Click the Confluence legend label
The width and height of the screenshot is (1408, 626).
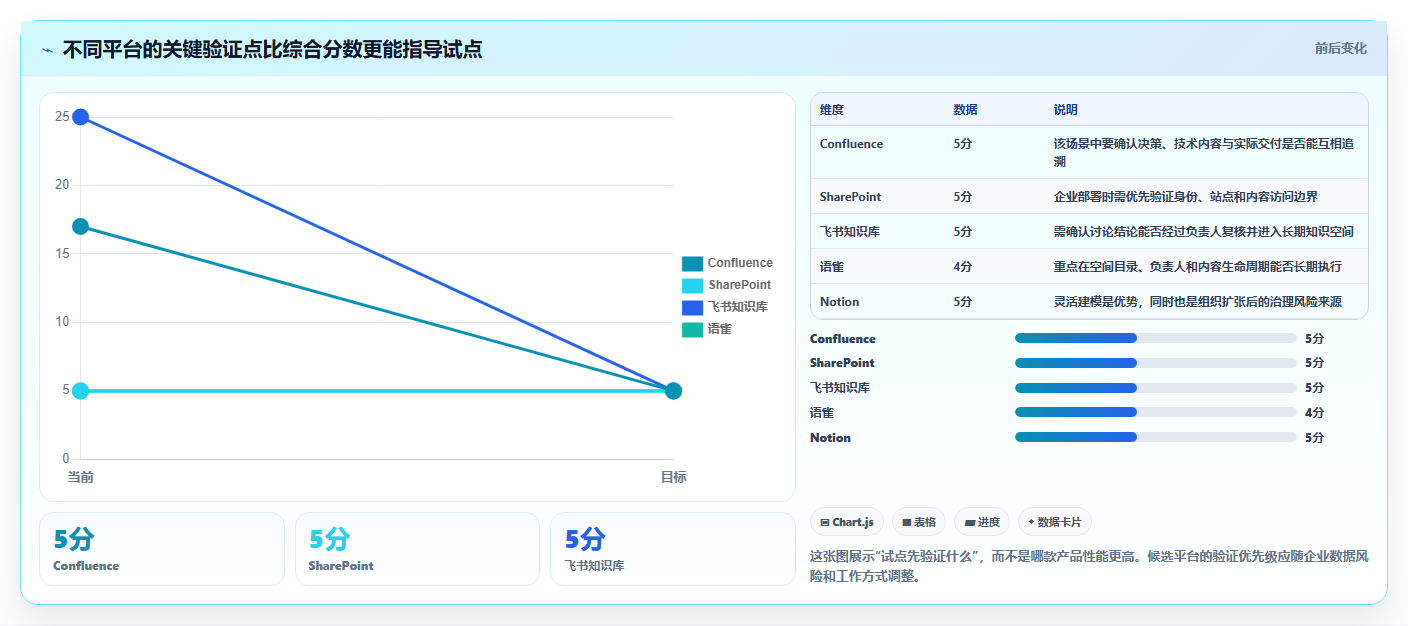pos(740,263)
